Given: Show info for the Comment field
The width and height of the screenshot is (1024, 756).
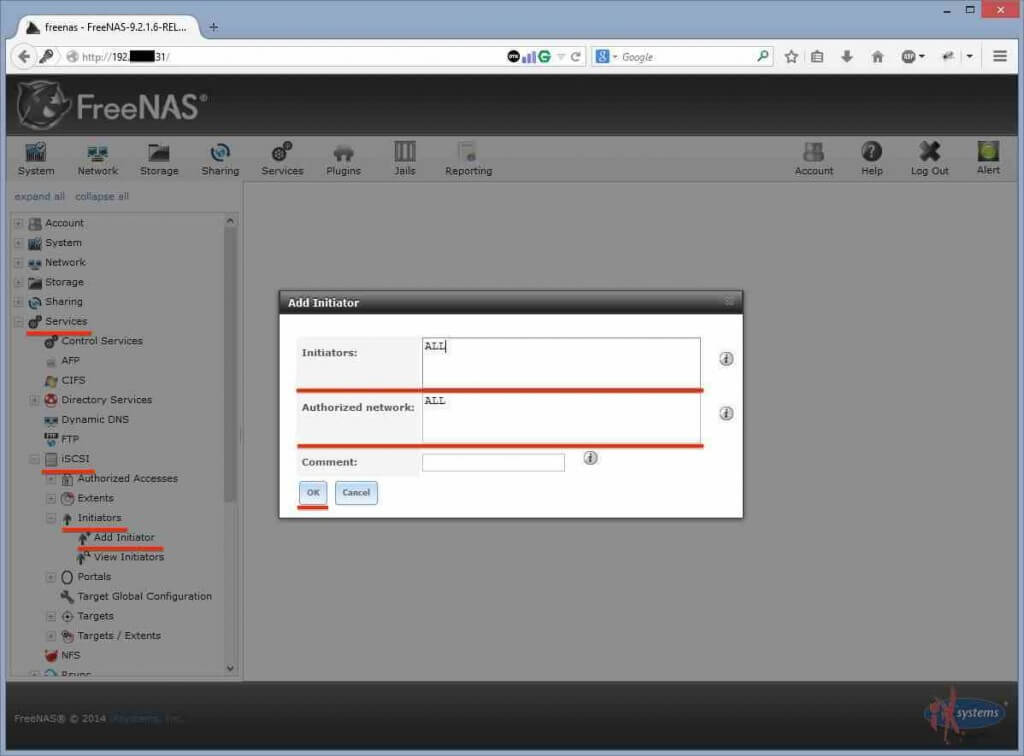Looking at the screenshot, I should point(590,458).
